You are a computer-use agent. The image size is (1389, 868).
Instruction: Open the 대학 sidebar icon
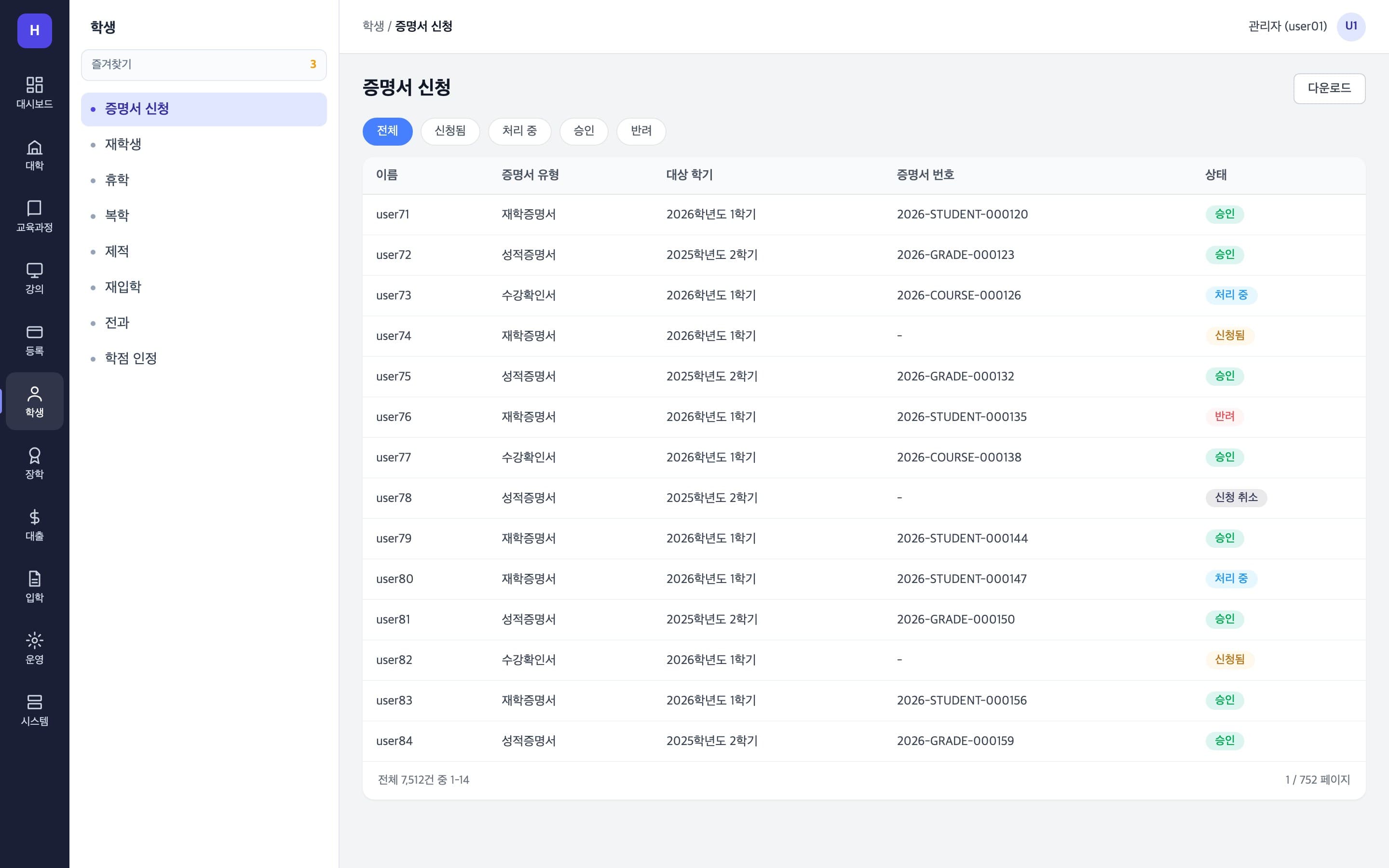34,154
